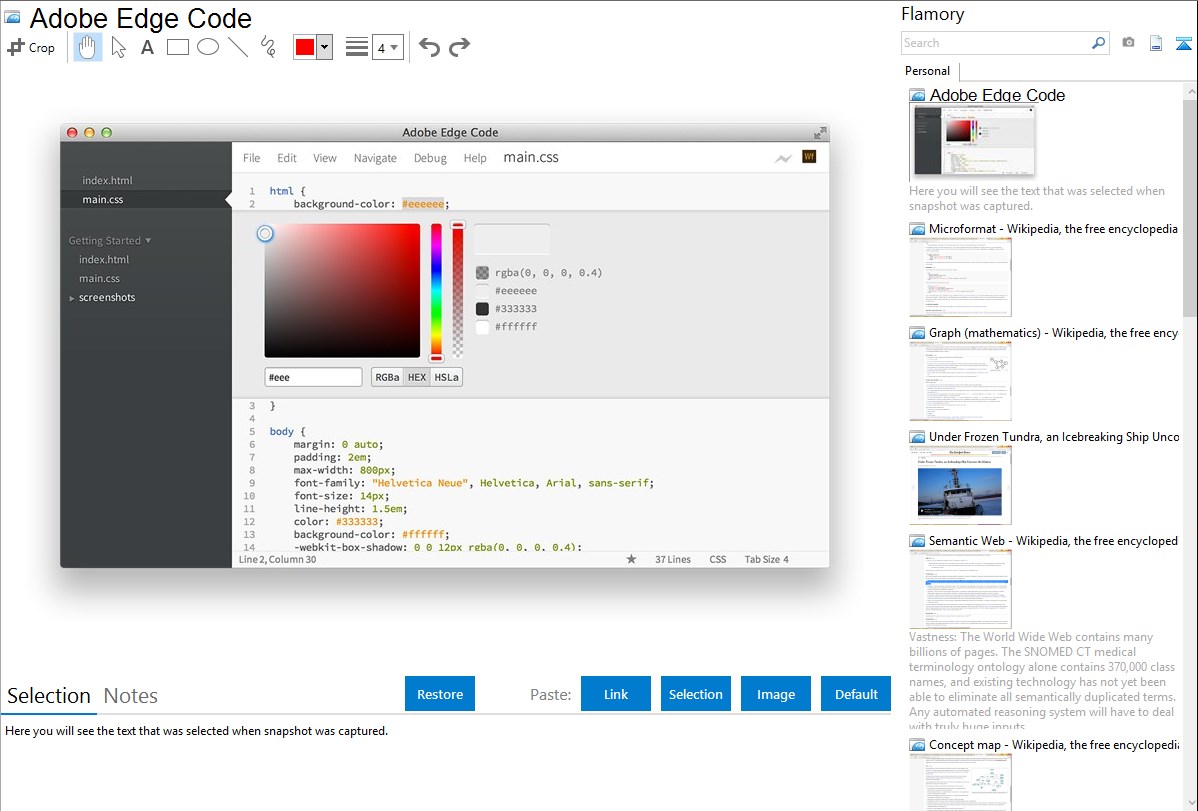
Task: Click the Default paste button
Action: (x=856, y=694)
